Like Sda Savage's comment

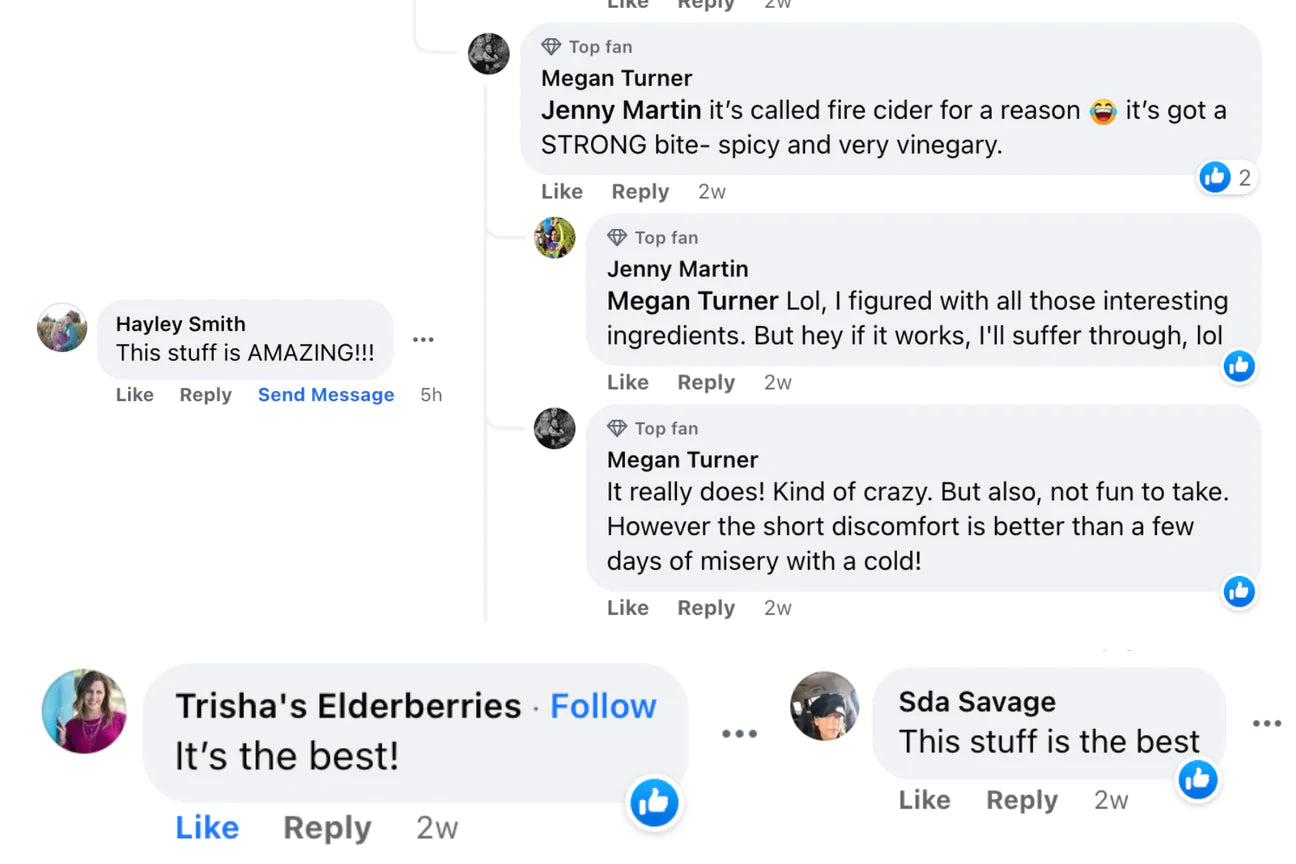click(924, 799)
